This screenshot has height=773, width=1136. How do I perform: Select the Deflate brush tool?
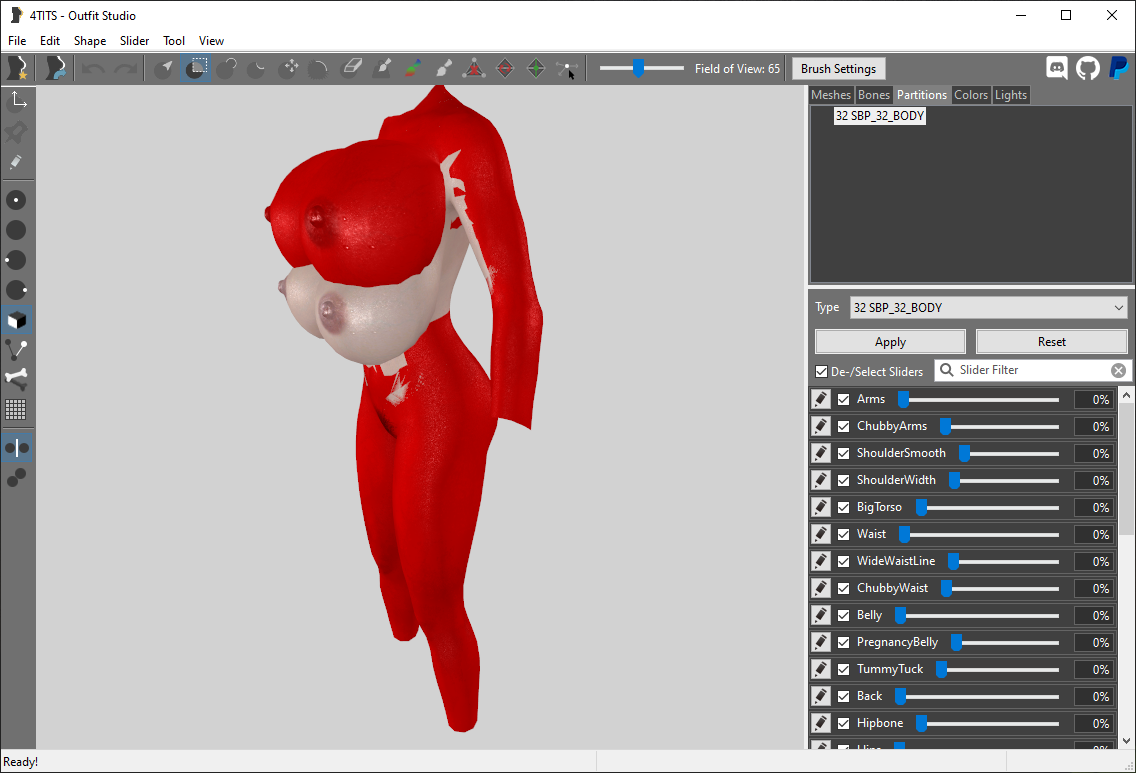tap(257, 69)
